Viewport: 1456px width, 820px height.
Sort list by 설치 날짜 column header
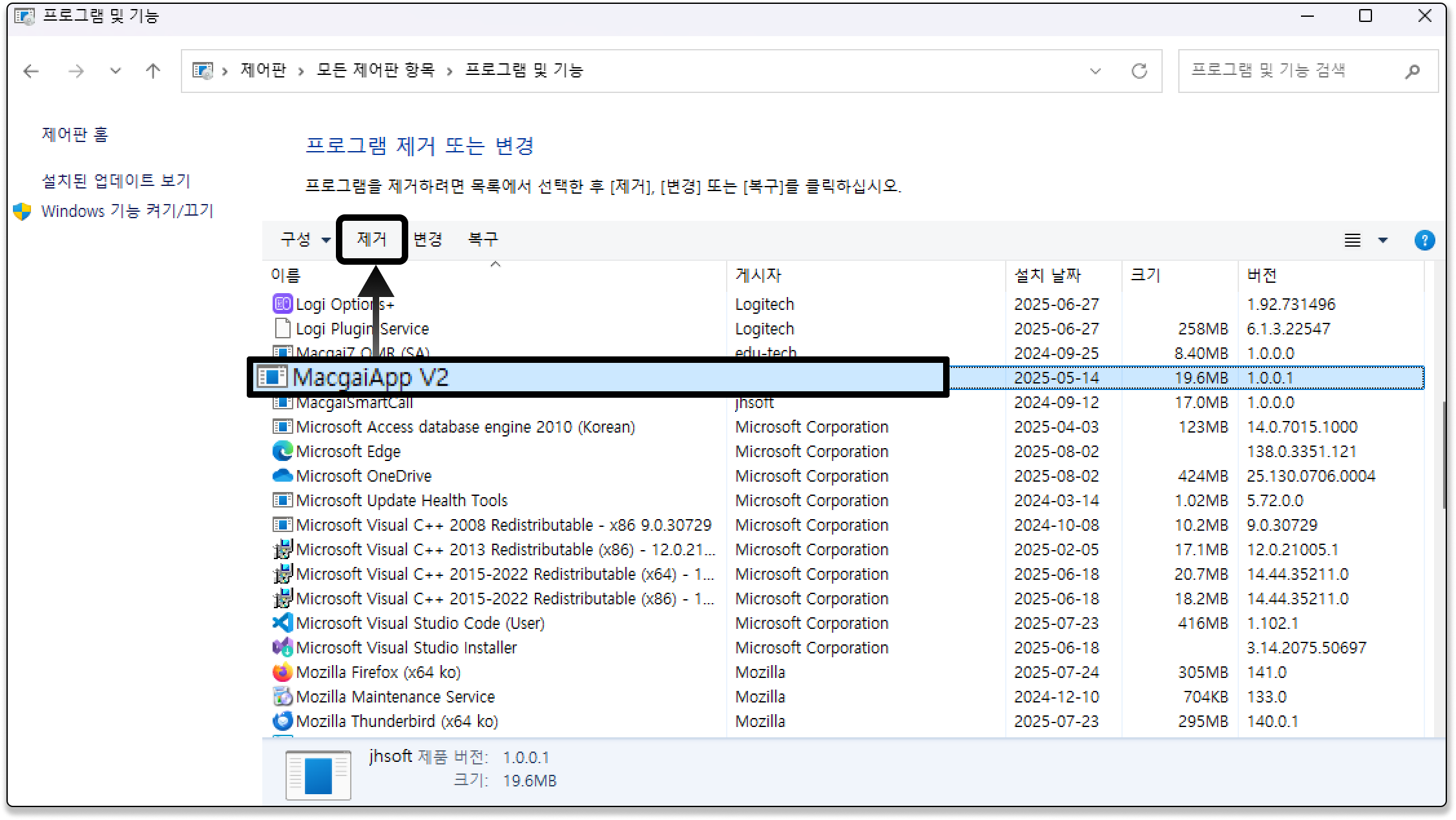1047,276
